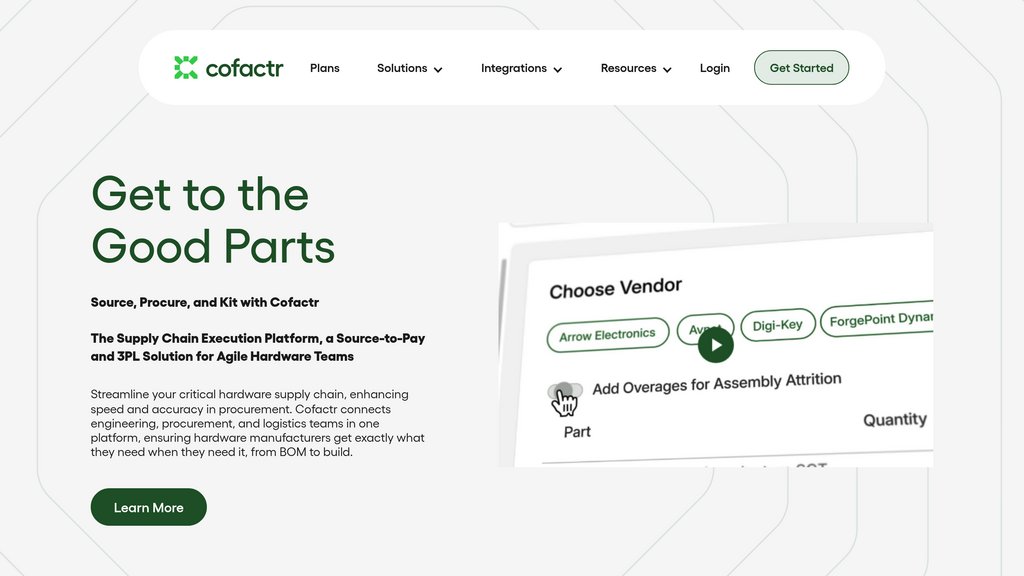The image size is (1024, 576).
Task: Click the Learn More button
Action: click(148, 507)
